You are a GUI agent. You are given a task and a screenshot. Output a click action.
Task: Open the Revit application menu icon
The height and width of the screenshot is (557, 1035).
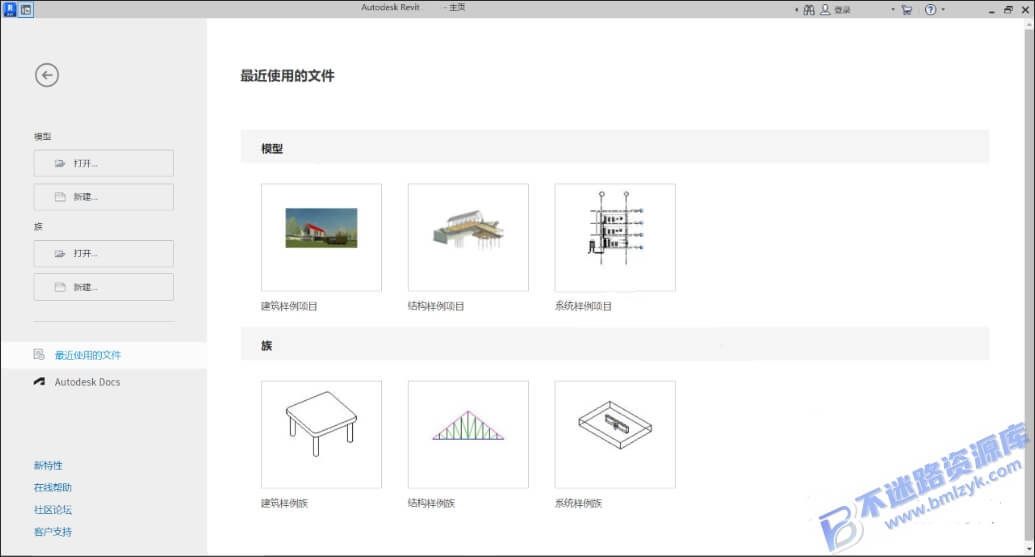click(x=9, y=9)
